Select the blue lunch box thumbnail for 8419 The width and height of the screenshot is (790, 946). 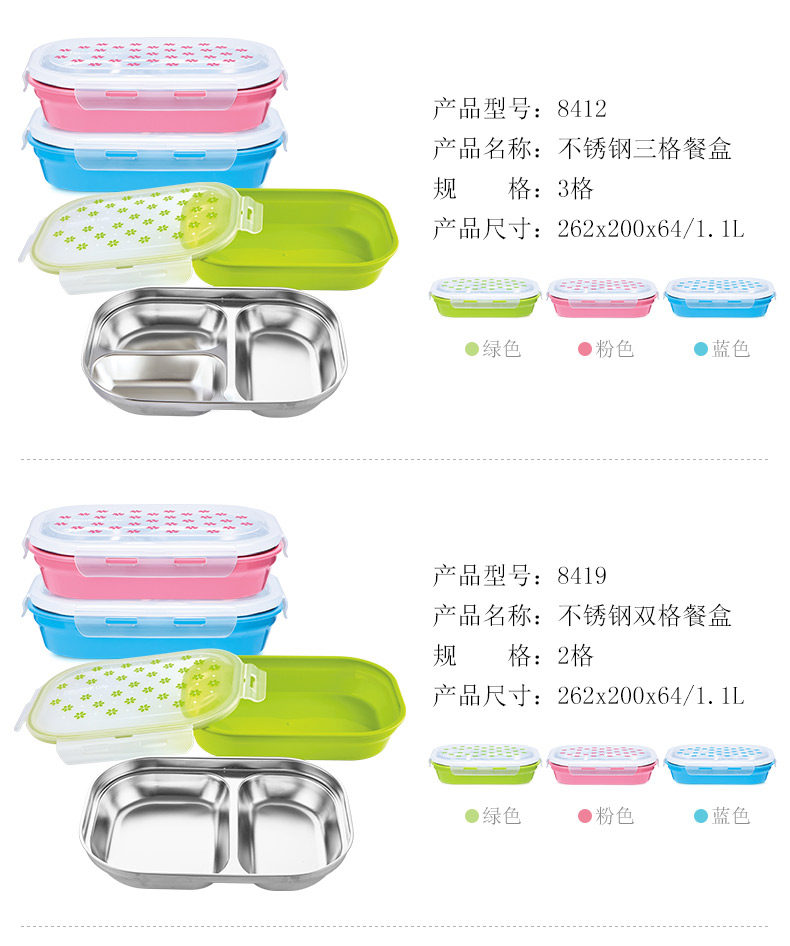click(x=719, y=764)
